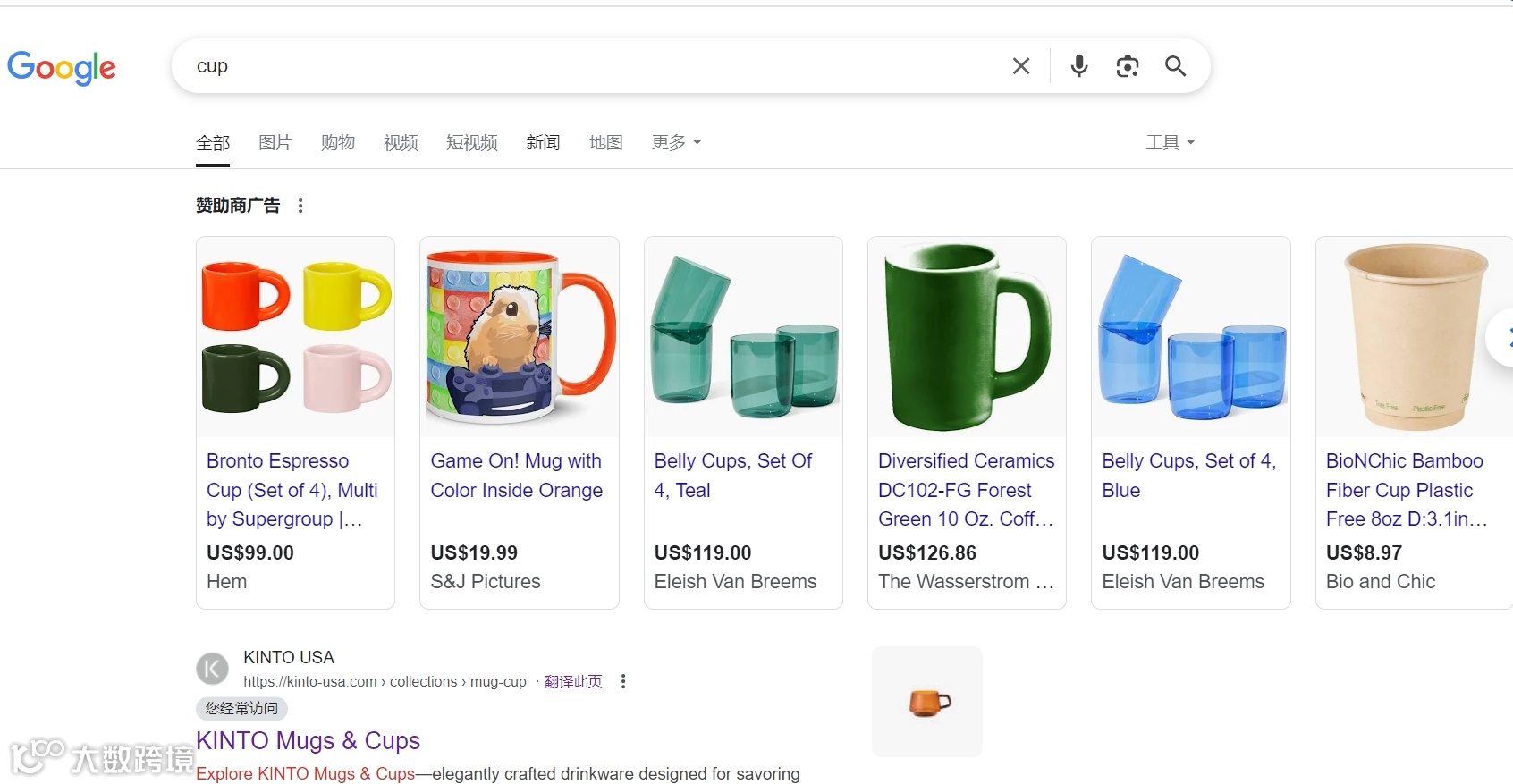Click the KINTO USA site favicon
1513x784 pixels.
tap(212, 669)
